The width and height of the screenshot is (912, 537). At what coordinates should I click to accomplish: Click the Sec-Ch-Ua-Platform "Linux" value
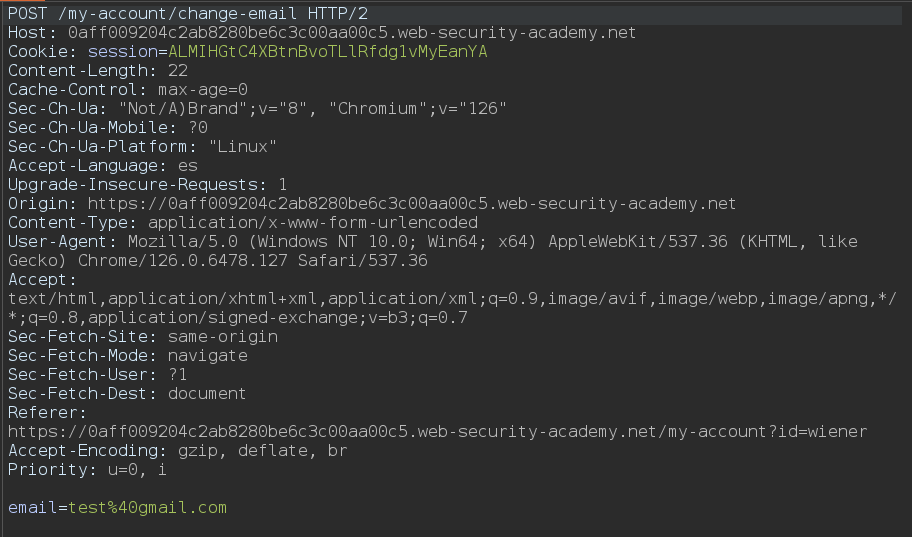pyautogui.click(x=243, y=147)
